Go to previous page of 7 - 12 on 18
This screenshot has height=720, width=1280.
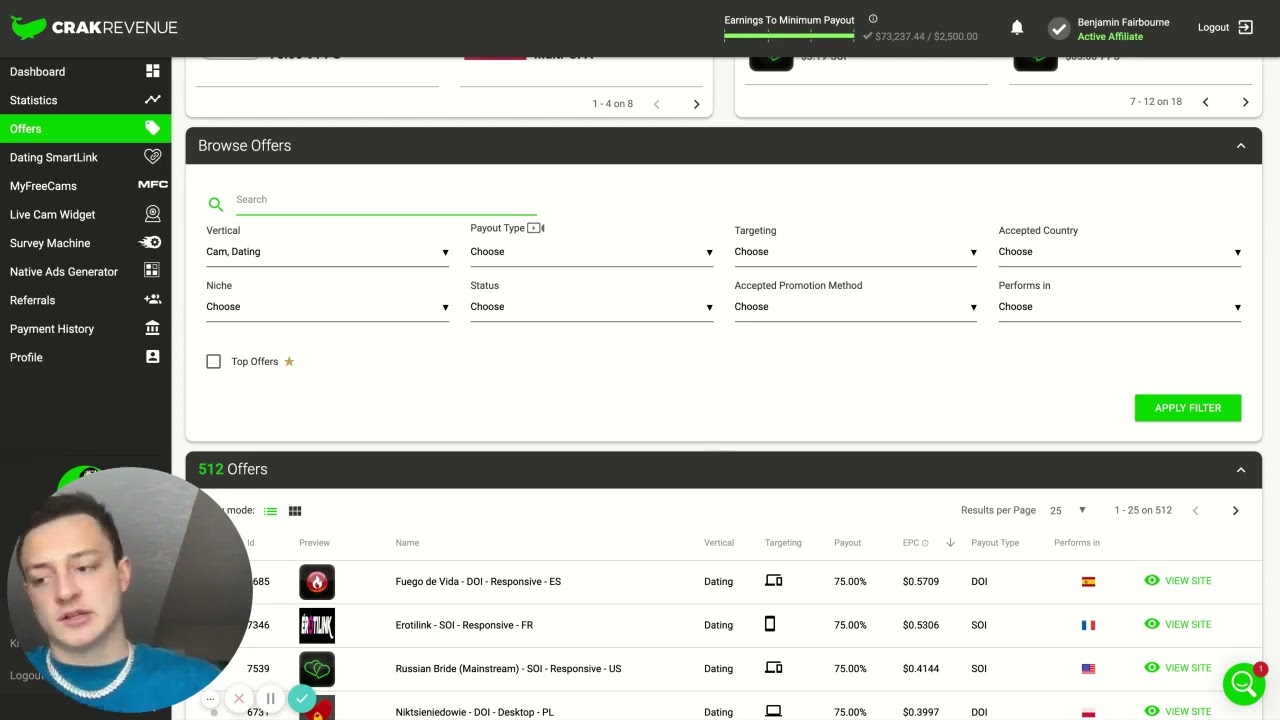(1205, 102)
